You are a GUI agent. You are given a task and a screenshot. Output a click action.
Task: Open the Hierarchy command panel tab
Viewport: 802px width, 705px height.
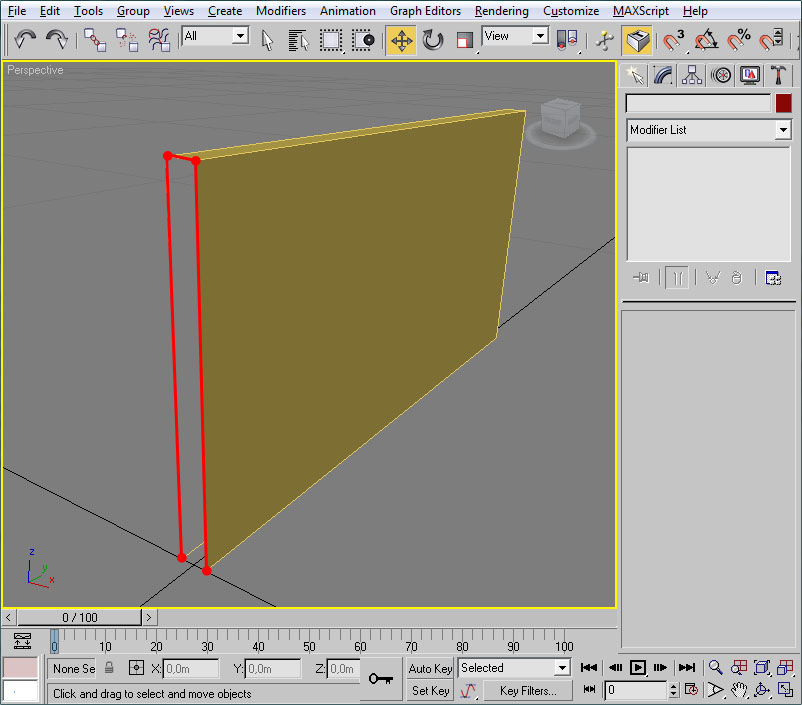[691, 75]
